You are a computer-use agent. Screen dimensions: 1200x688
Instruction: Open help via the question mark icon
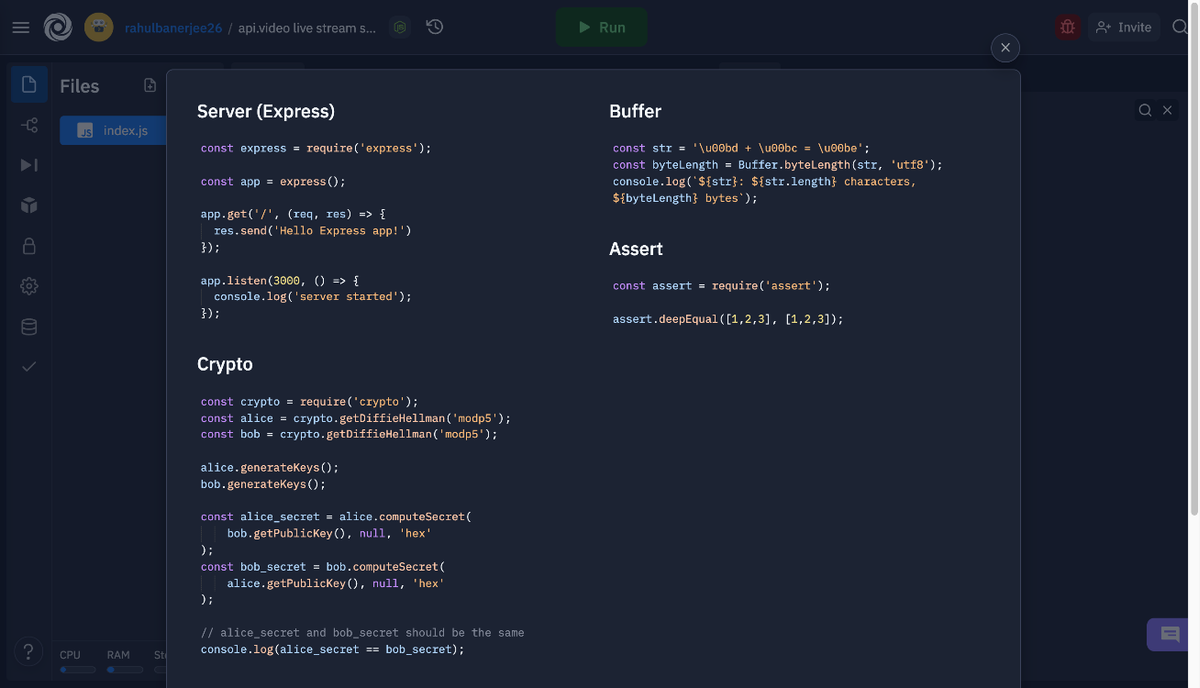[28, 651]
